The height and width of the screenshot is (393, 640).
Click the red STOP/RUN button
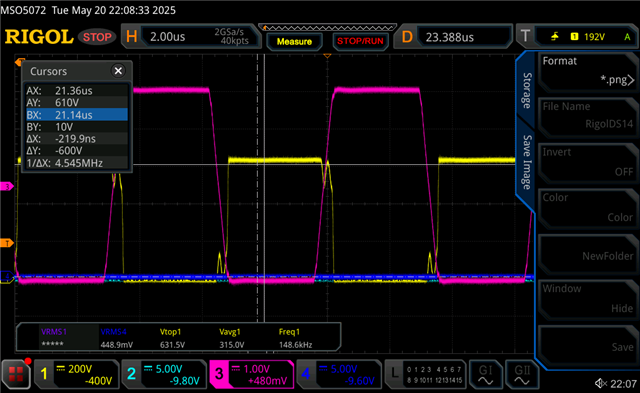[x=360, y=41]
